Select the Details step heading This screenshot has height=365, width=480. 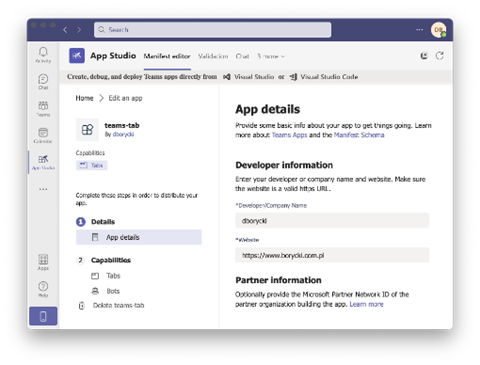[x=103, y=222]
